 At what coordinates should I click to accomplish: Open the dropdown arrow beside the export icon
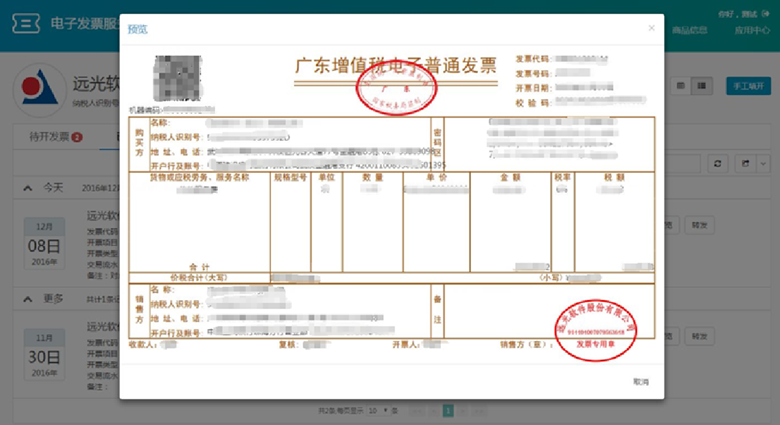(762, 163)
